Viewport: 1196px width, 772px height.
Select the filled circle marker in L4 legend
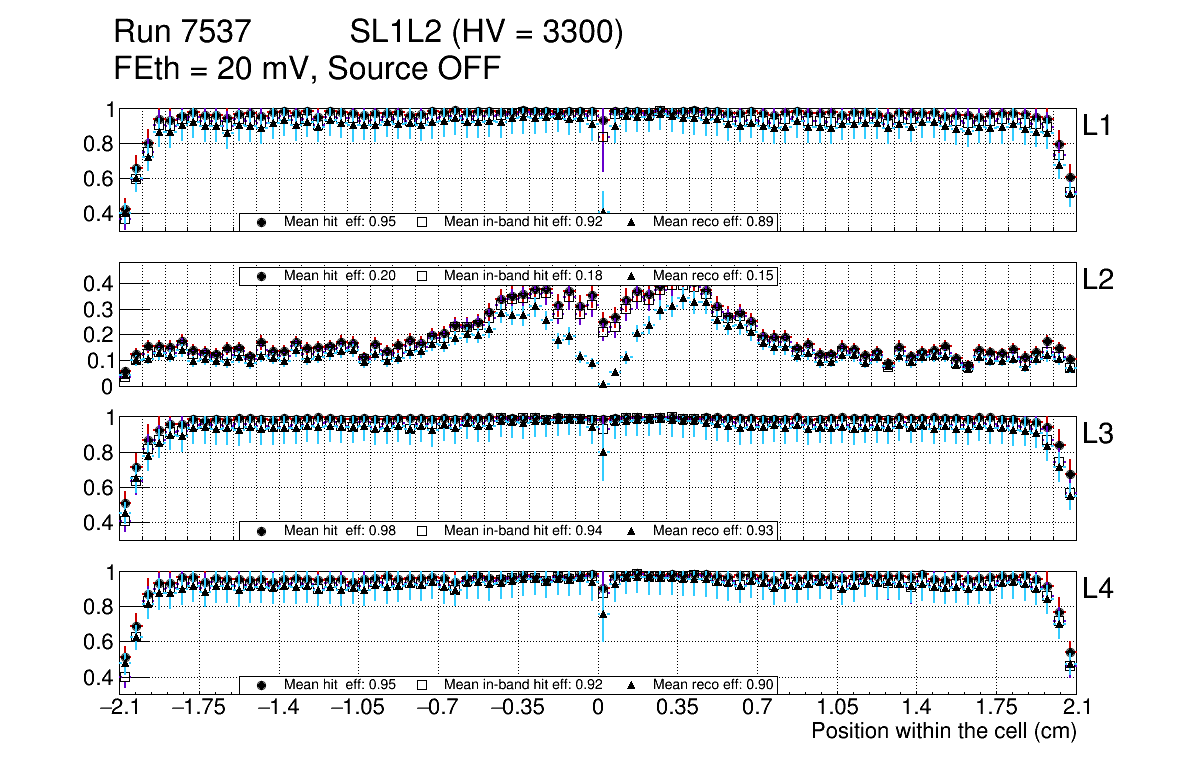click(x=261, y=685)
